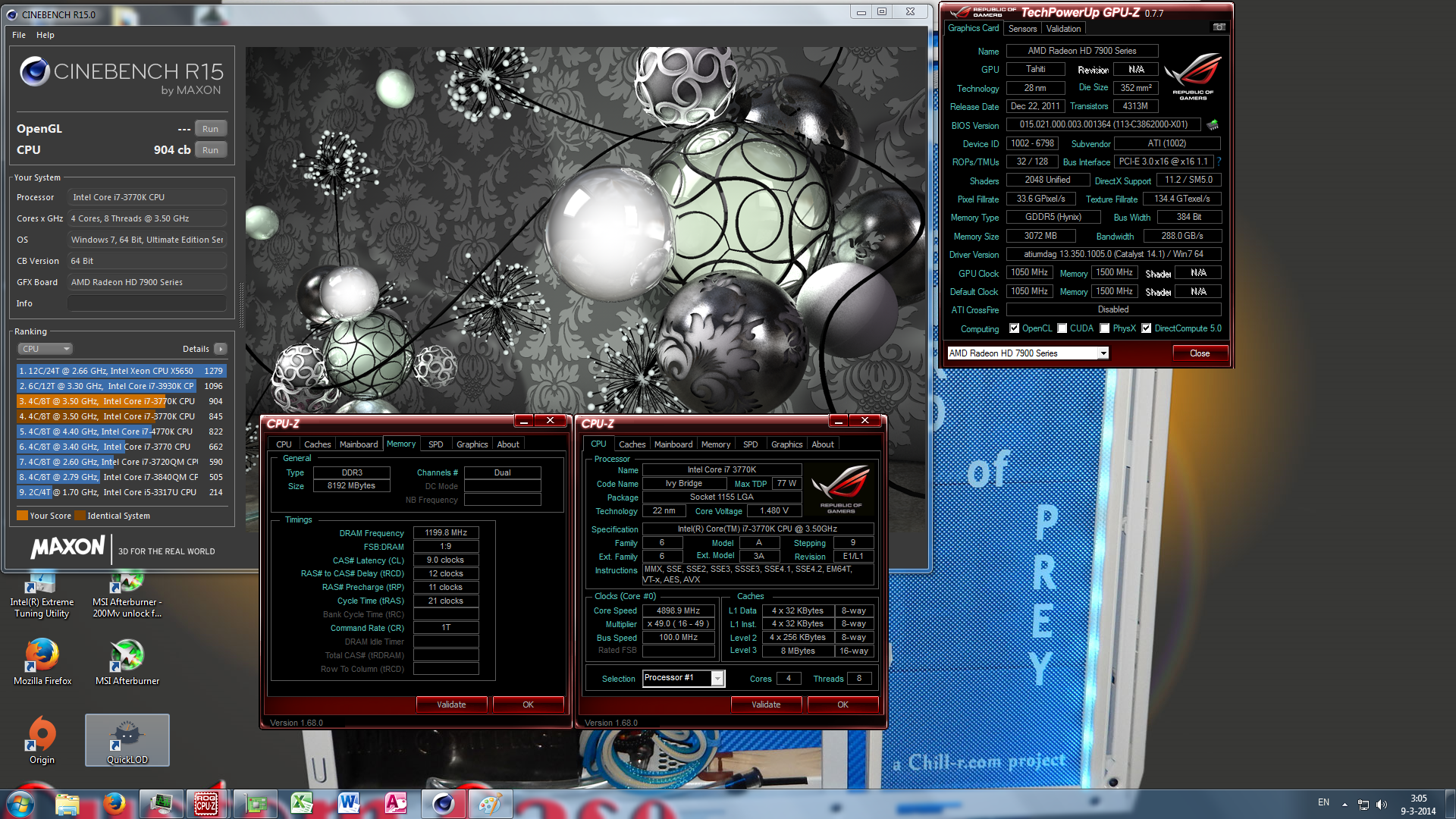Open the Origin desktop icon
The width and height of the screenshot is (1456, 819).
click(42, 741)
